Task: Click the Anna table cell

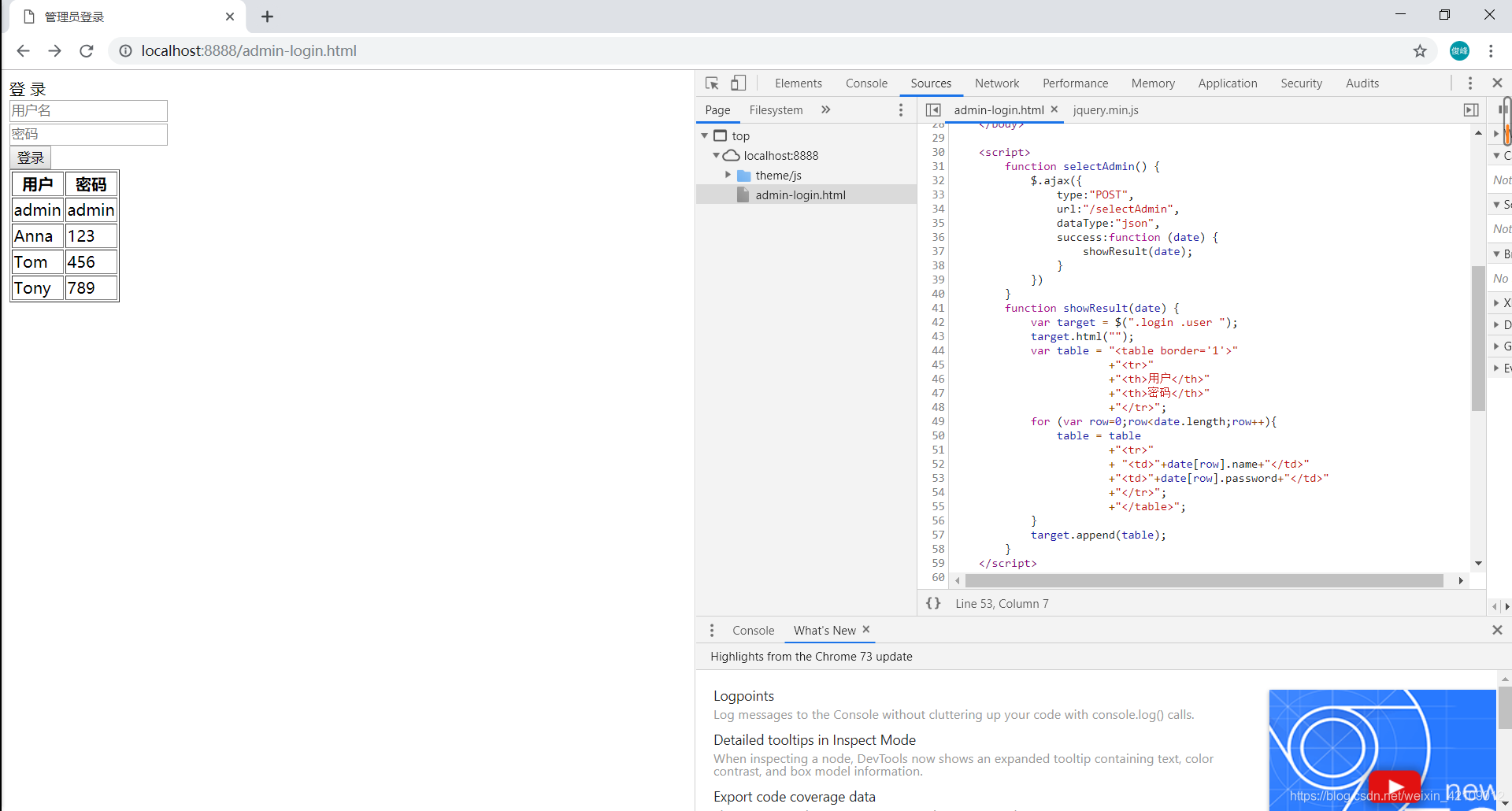Action: pos(38,236)
